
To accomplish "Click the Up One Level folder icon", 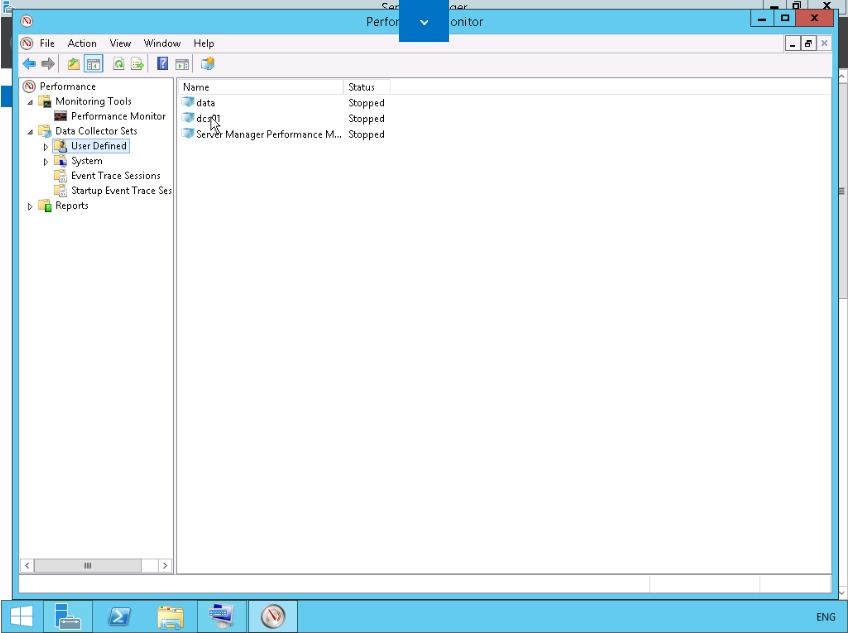I will coord(74,64).
